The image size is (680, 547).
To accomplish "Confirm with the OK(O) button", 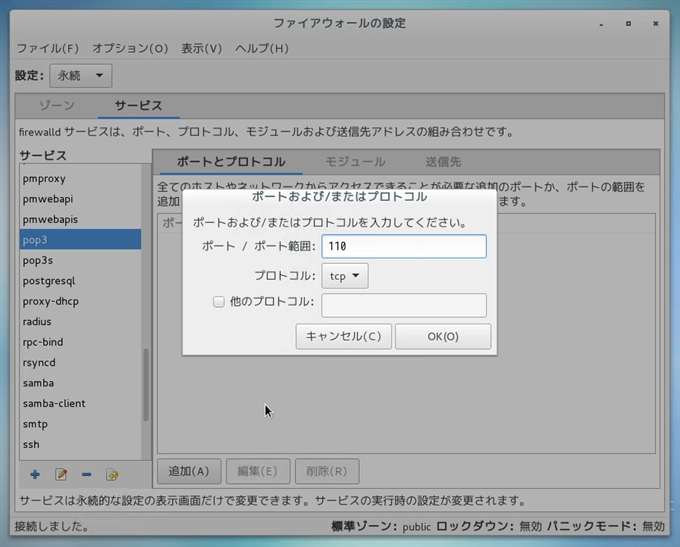I will [x=443, y=336].
